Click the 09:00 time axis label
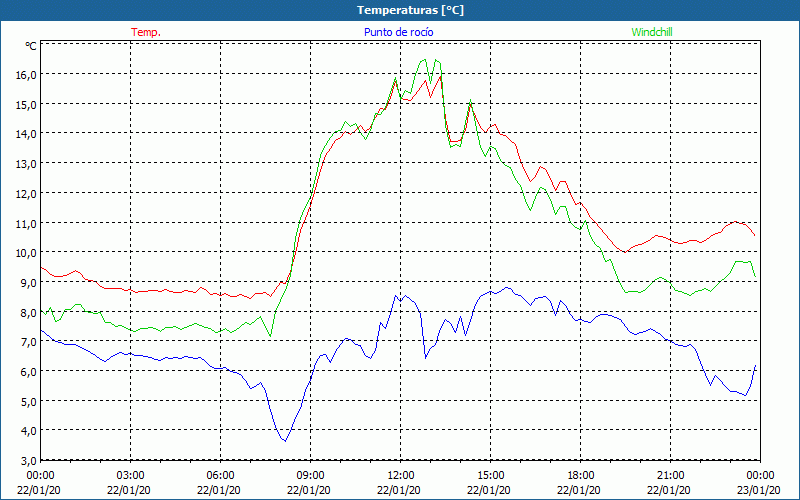The height and width of the screenshot is (500, 800). pos(311,476)
